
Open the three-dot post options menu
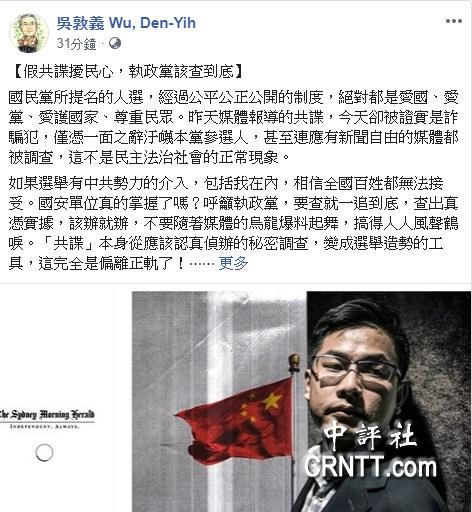(454, 21)
